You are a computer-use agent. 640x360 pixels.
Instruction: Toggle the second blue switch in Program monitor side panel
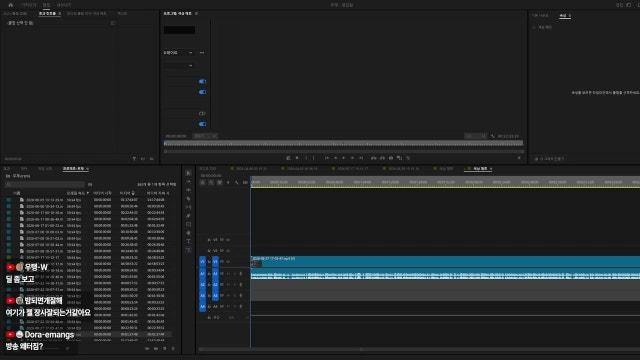click(x=202, y=92)
